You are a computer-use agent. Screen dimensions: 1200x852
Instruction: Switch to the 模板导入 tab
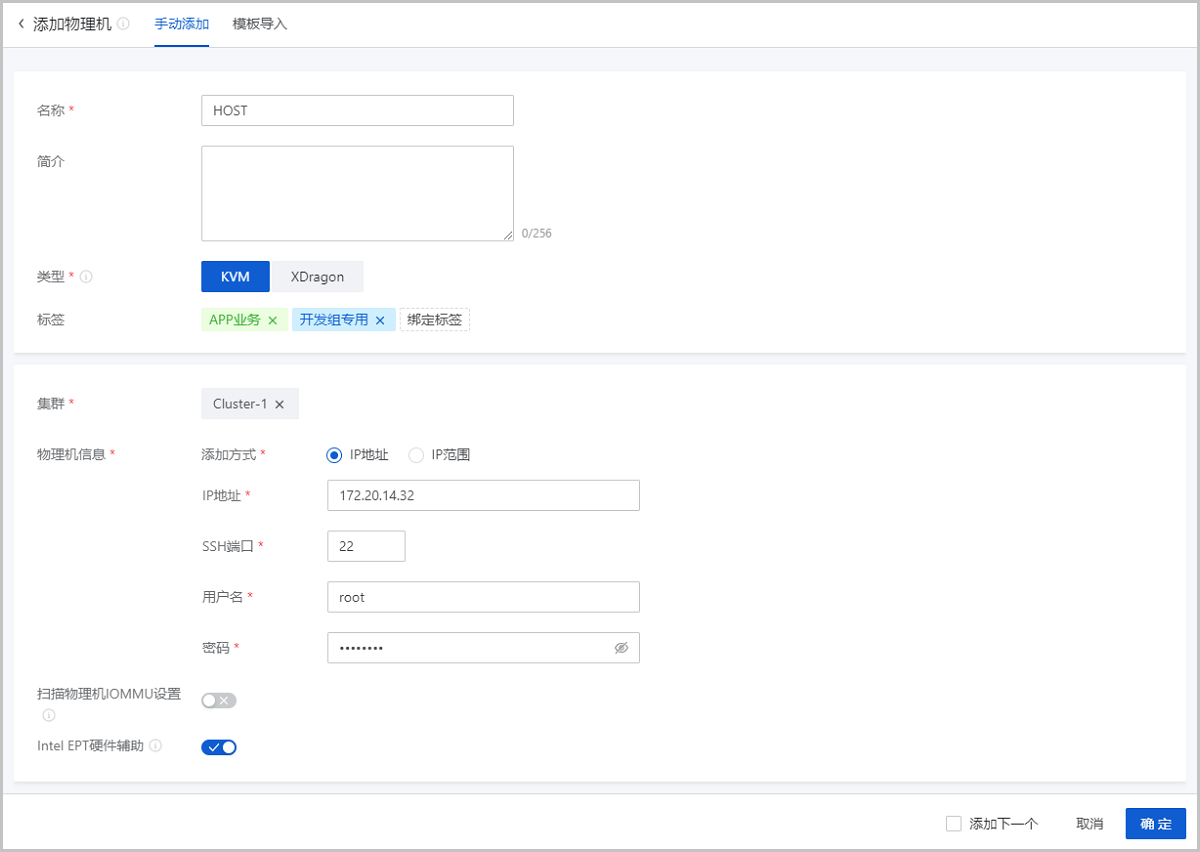(259, 24)
